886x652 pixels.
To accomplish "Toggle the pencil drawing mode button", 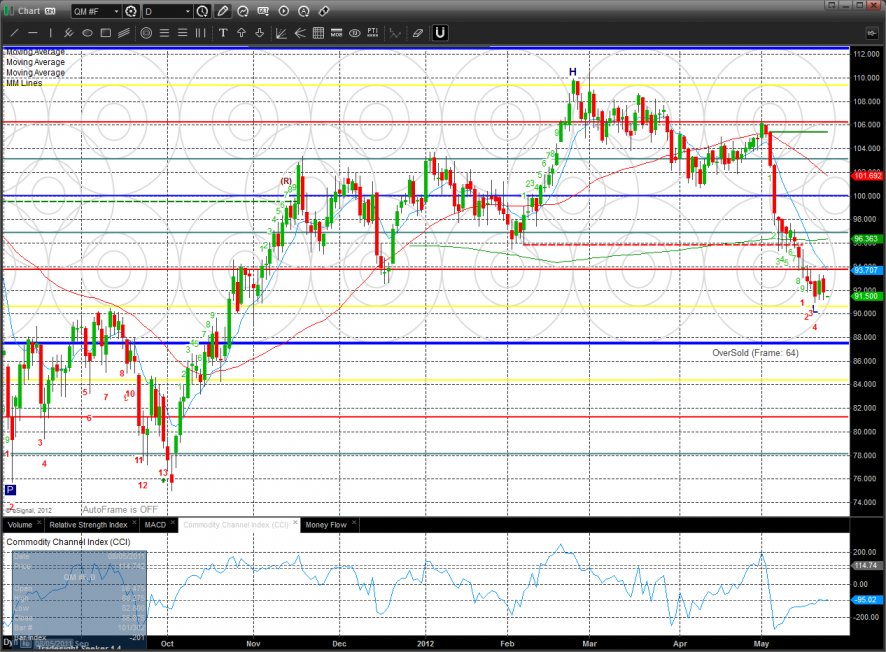I will pos(222,11).
